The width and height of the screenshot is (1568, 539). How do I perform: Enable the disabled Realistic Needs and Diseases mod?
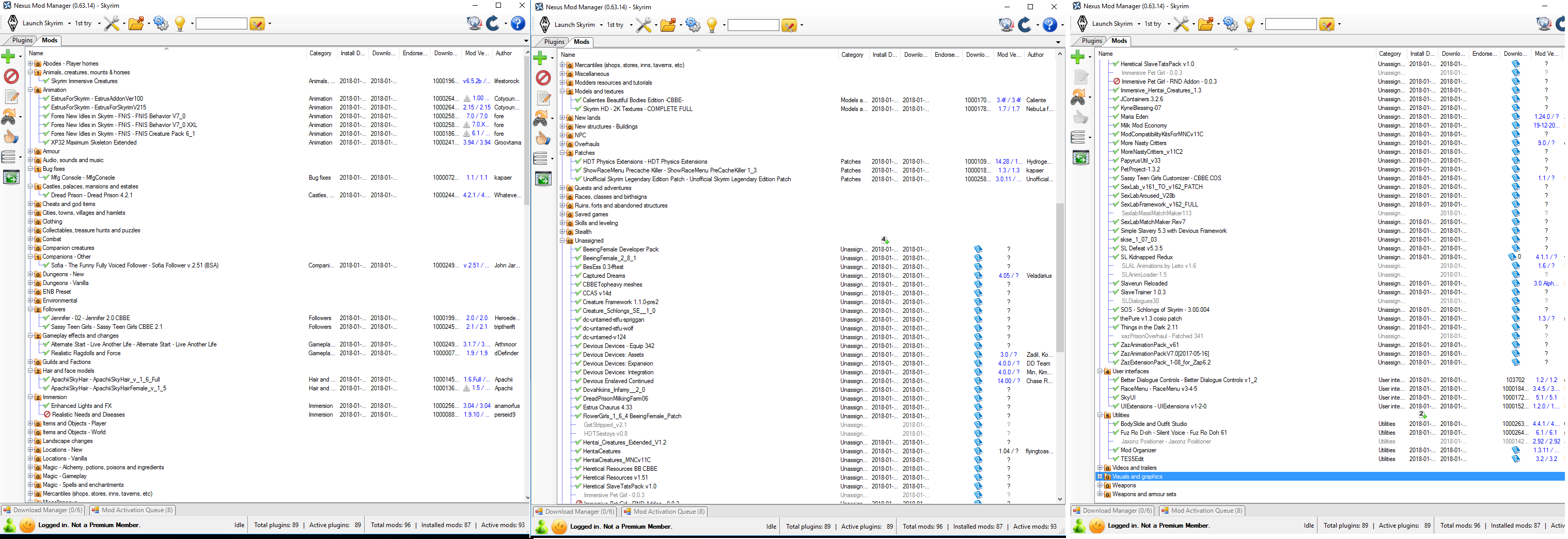pyautogui.click(x=46, y=414)
